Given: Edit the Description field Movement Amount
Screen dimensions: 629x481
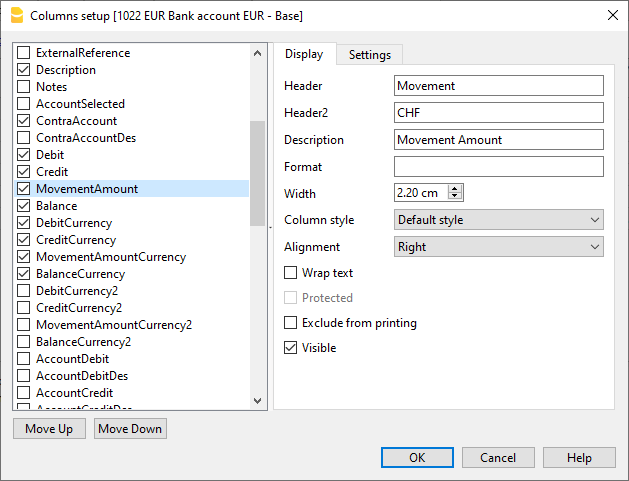Looking at the screenshot, I should click(x=499, y=140).
